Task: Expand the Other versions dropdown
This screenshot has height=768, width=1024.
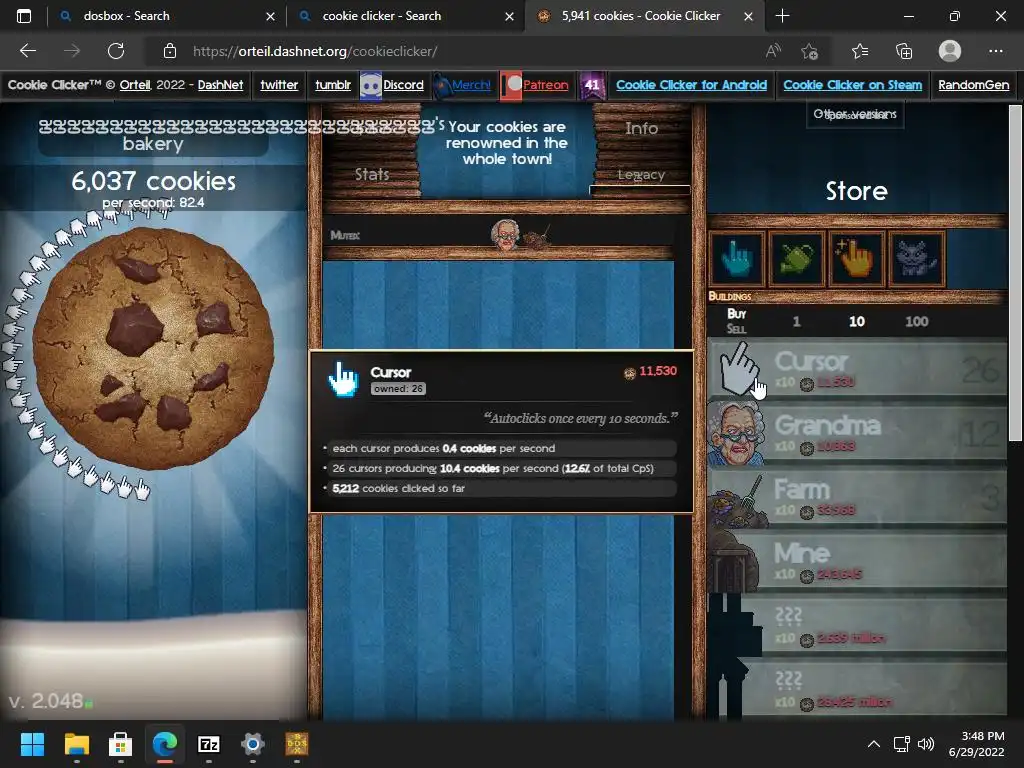Action: click(x=855, y=114)
